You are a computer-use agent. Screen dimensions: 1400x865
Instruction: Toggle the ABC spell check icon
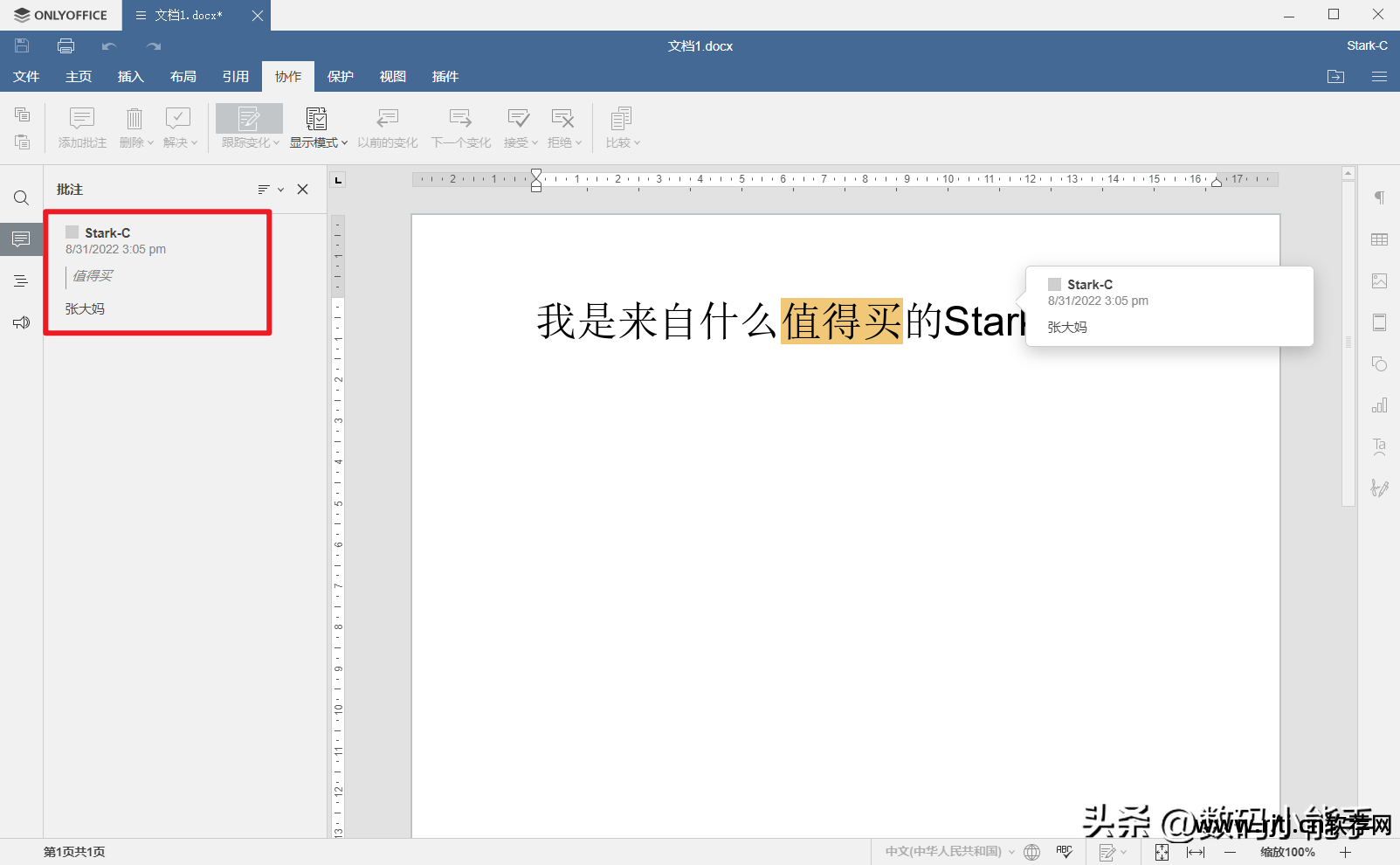coord(1064,852)
